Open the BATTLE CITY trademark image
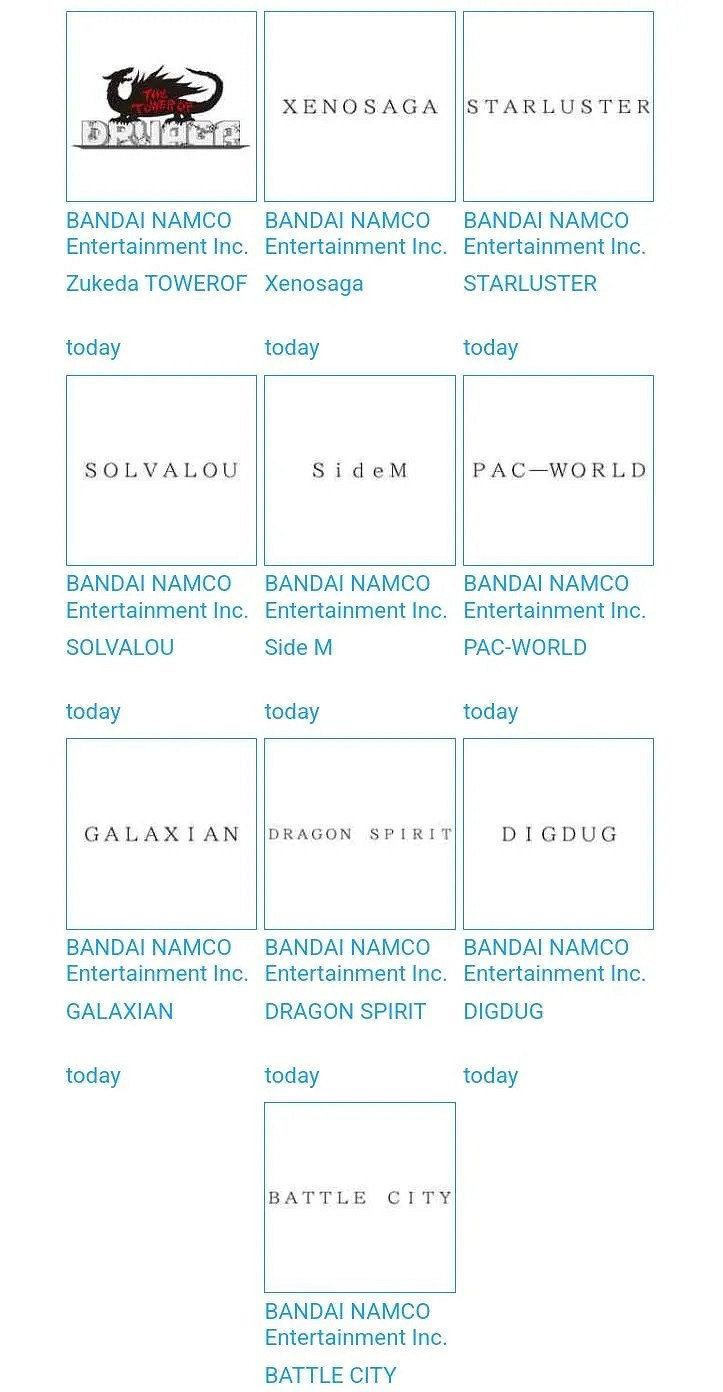723x1392 pixels. click(x=360, y=1197)
